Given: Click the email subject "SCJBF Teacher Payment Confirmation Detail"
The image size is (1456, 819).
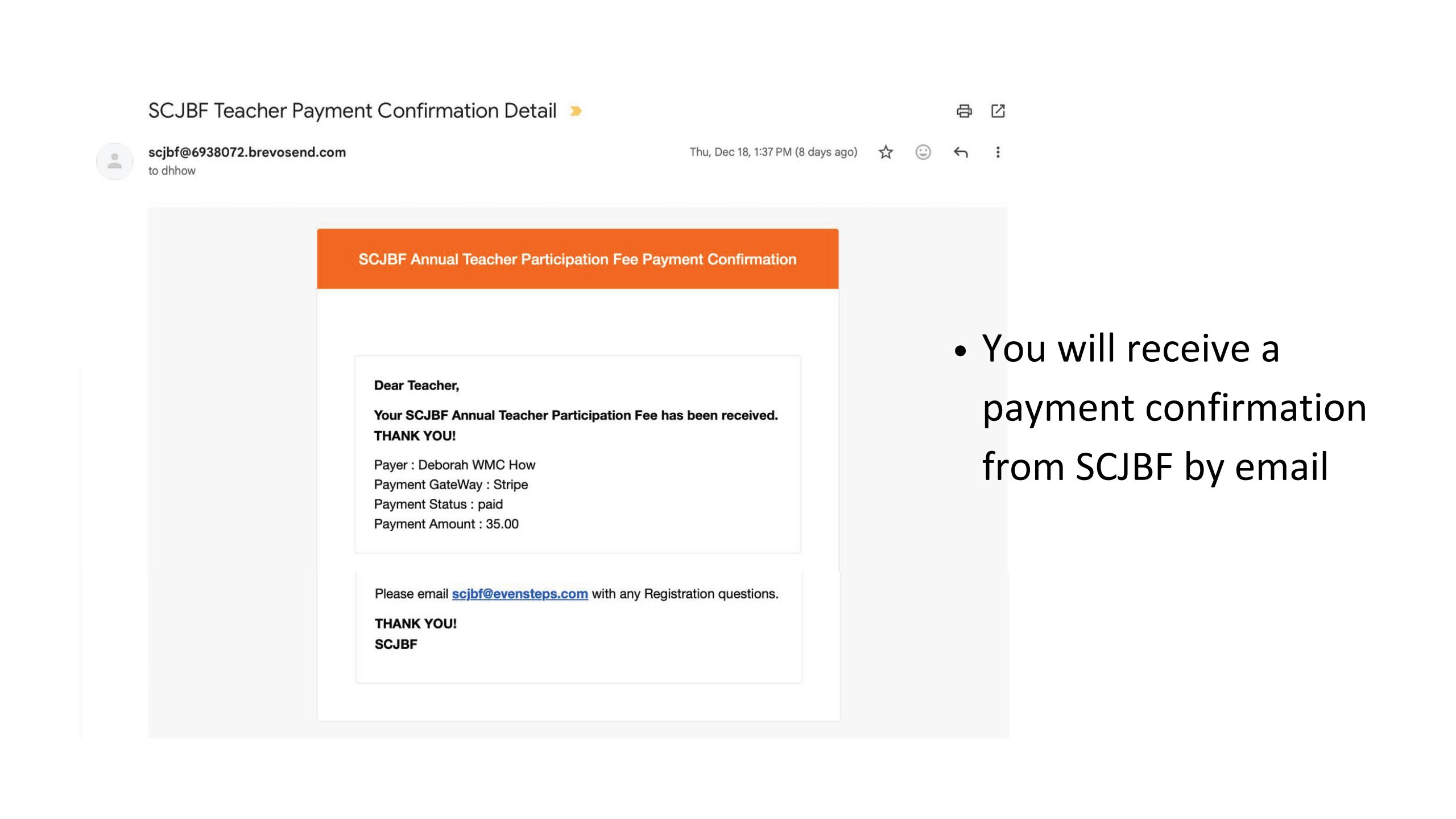Looking at the screenshot, I should [352, 111].
